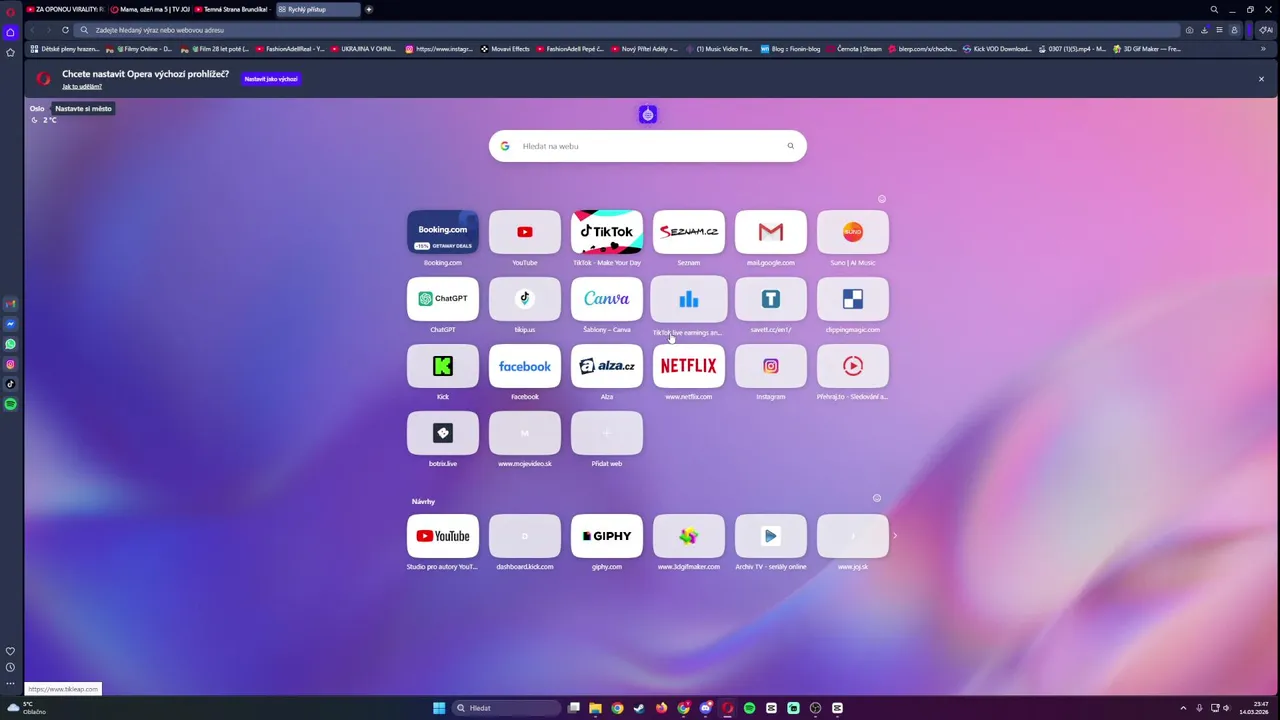
Task: Reload the page with the refresh icon
Action: click(65, 30)
